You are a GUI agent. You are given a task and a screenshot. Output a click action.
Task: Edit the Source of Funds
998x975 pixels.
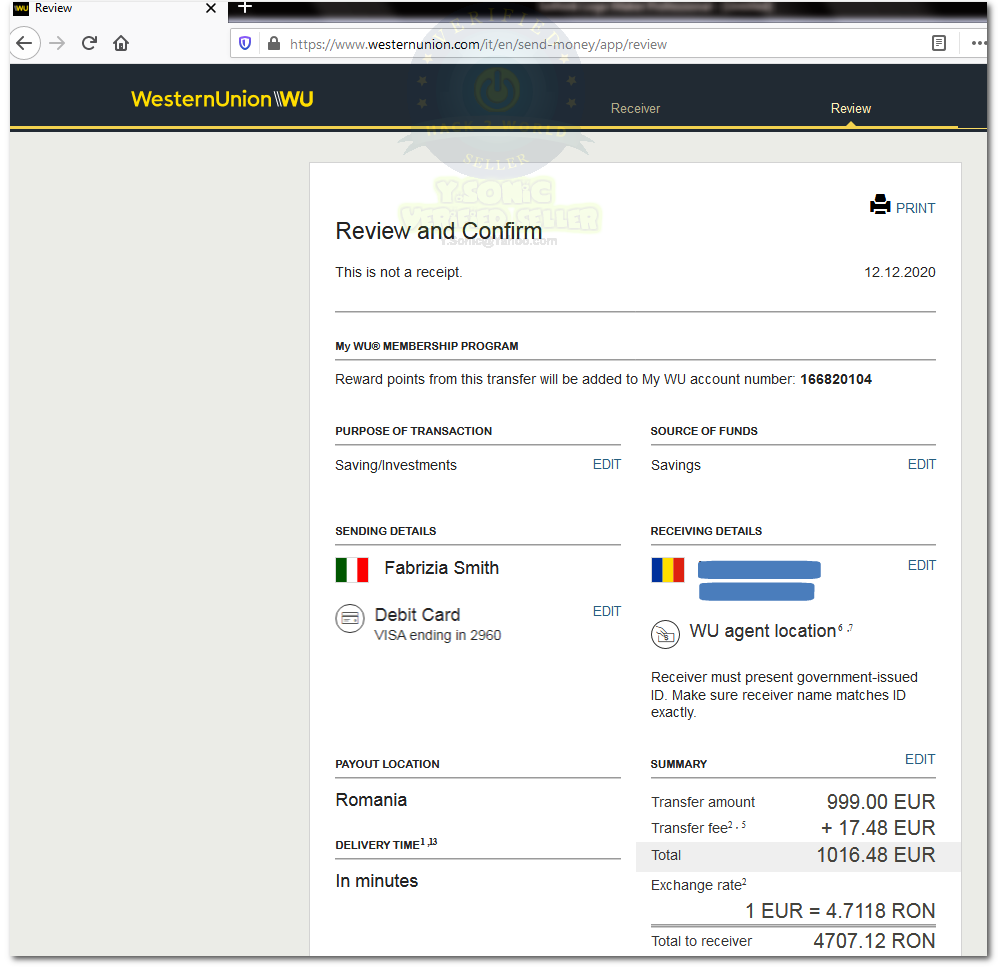pos(922,465)
